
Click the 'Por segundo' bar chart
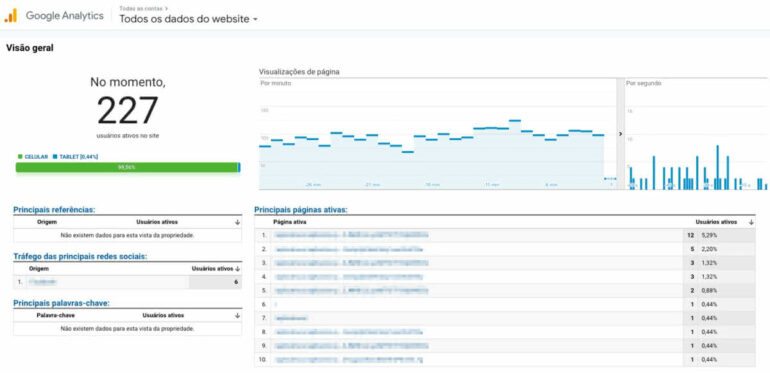coord(697,134)
